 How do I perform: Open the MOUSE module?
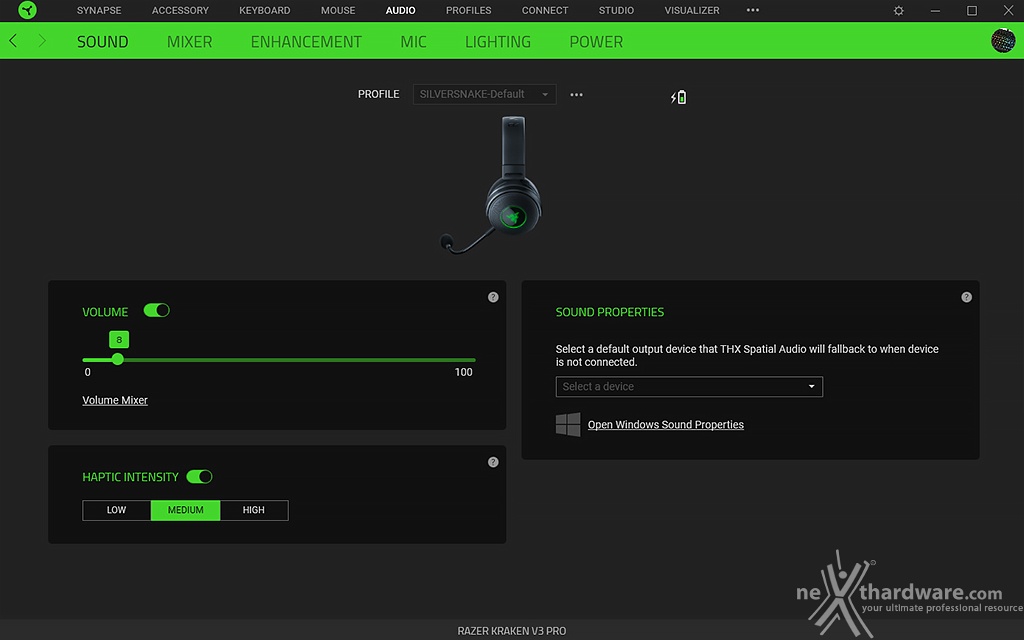338,10
